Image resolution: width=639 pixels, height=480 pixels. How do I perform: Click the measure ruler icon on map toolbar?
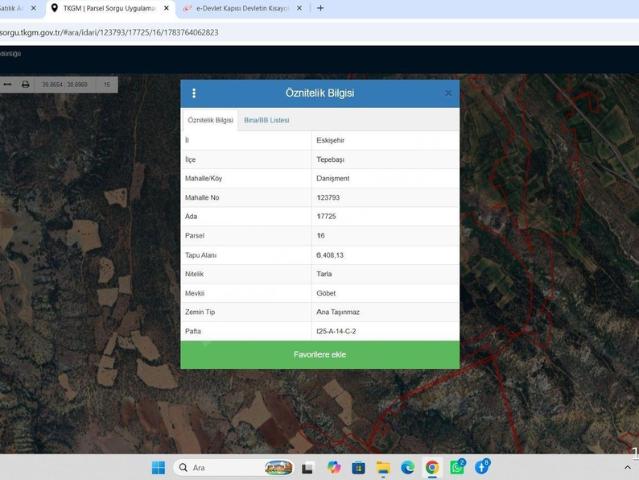[7, 84]
